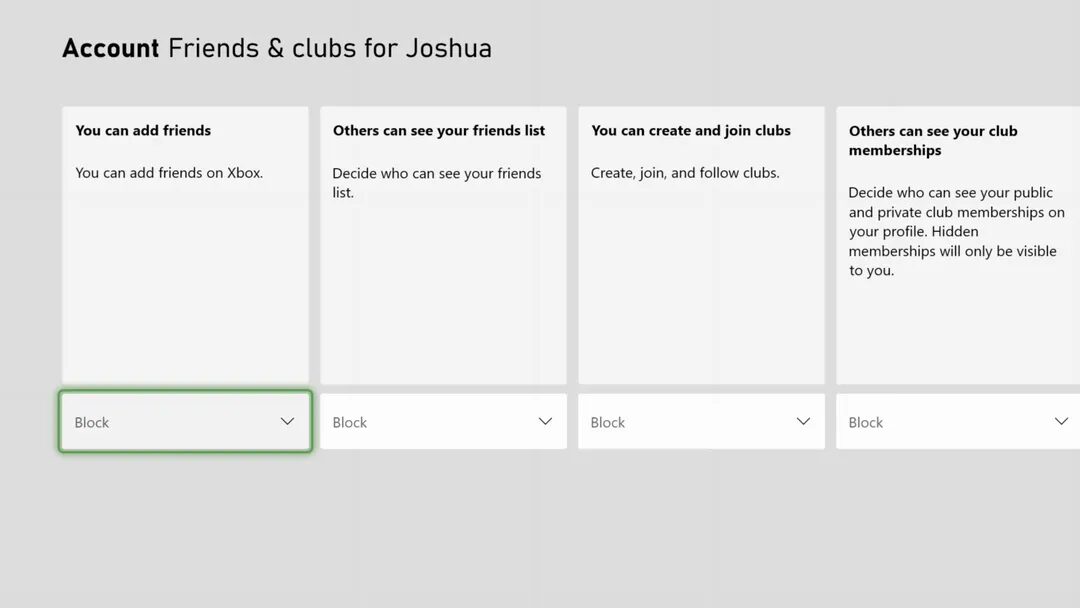The height and width of the screenshot is (608, 1080).
Task: Click the 'You can create and join clubs' heading
Action: (690, 130)
